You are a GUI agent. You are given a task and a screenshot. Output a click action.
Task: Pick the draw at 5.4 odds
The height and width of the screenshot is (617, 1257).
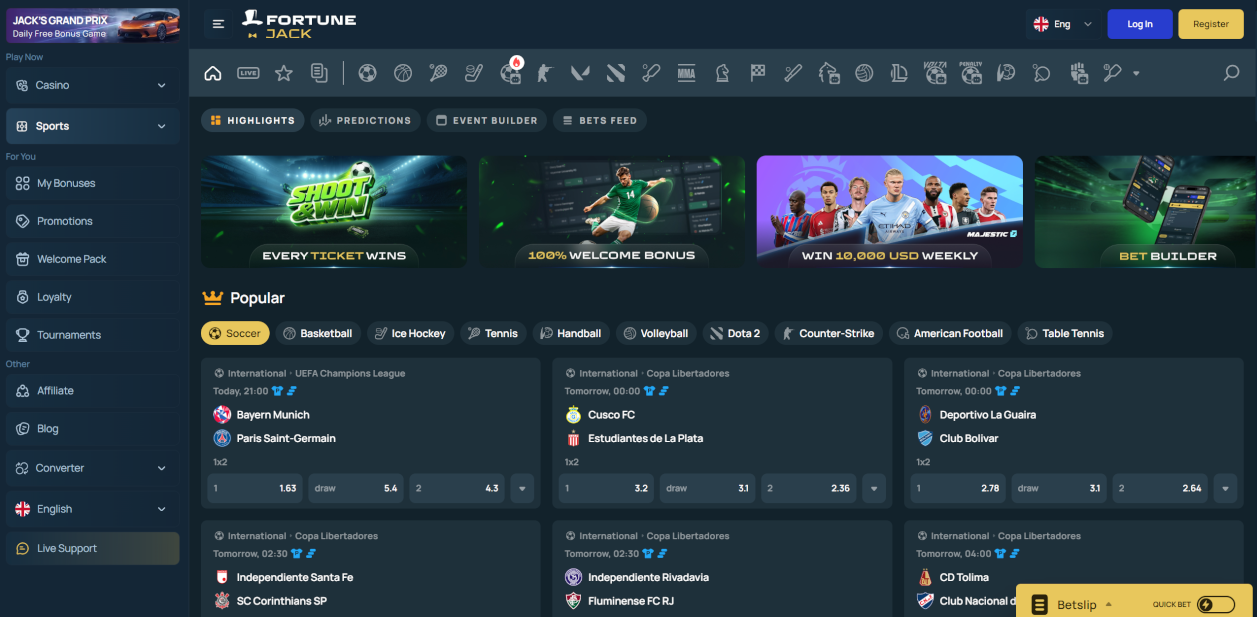356,488
